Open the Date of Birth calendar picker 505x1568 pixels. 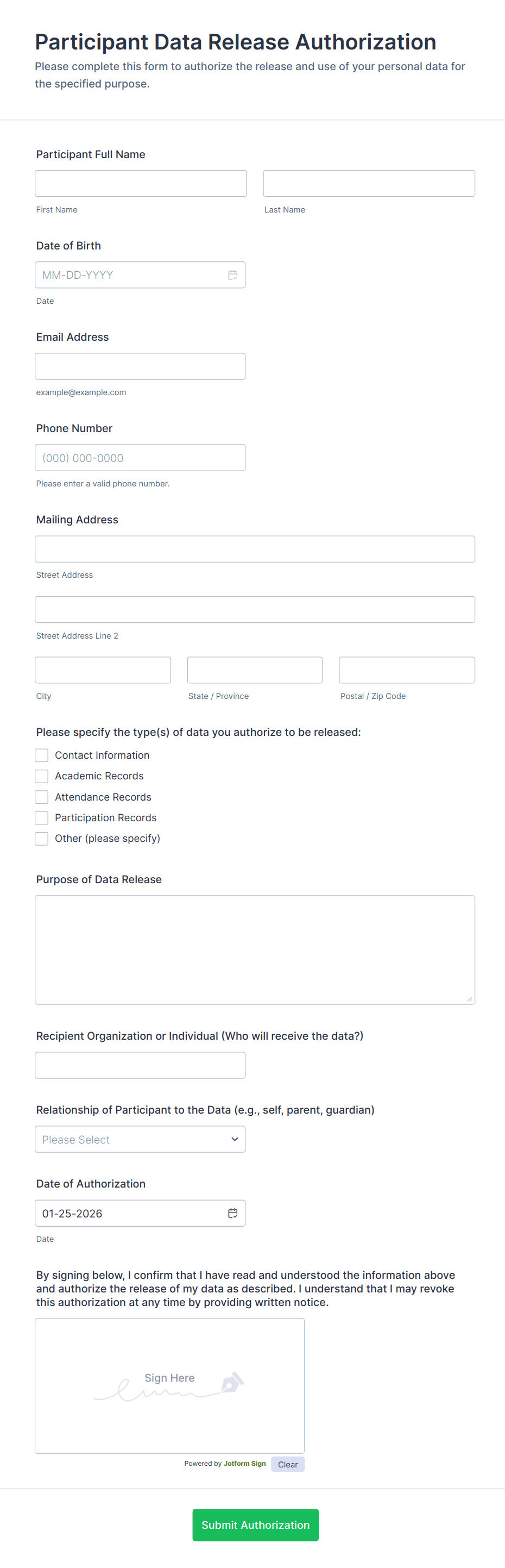pos(233,274)
